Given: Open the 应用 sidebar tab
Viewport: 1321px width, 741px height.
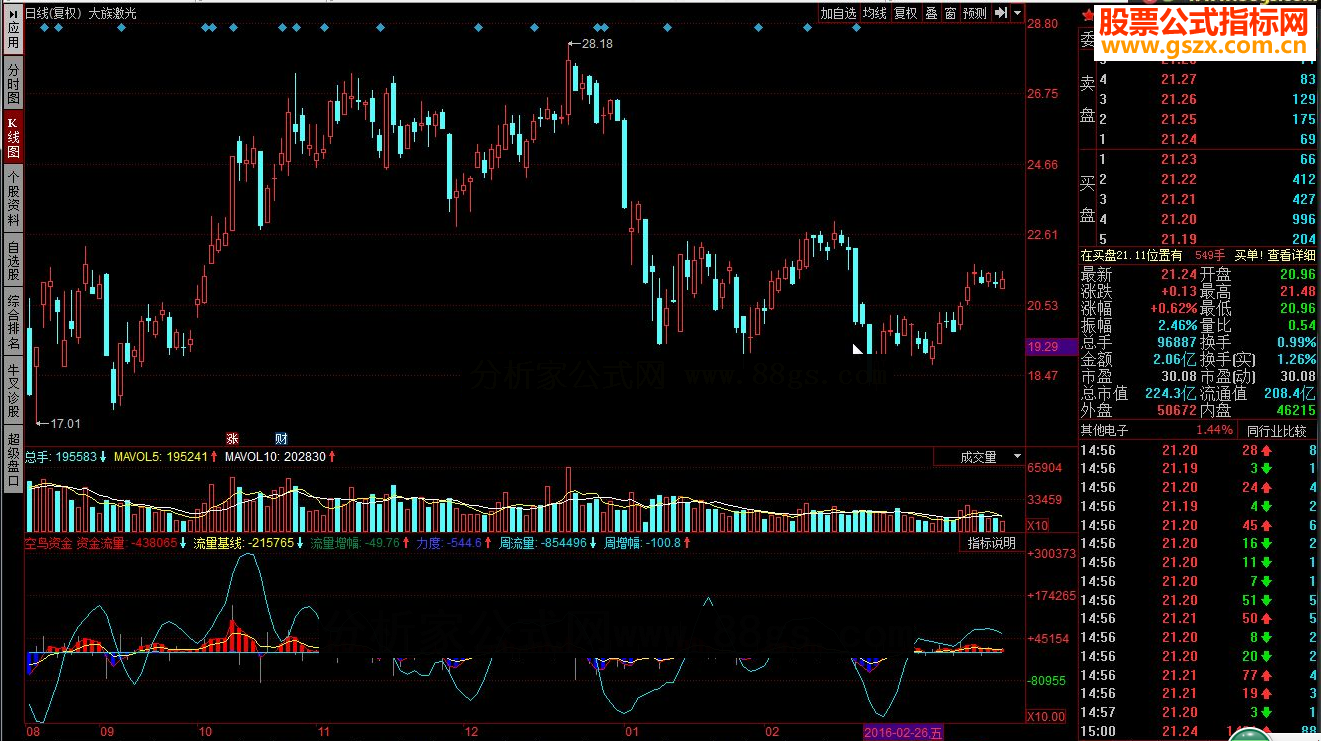Looking at the screenshot, I should click(13, 27).
